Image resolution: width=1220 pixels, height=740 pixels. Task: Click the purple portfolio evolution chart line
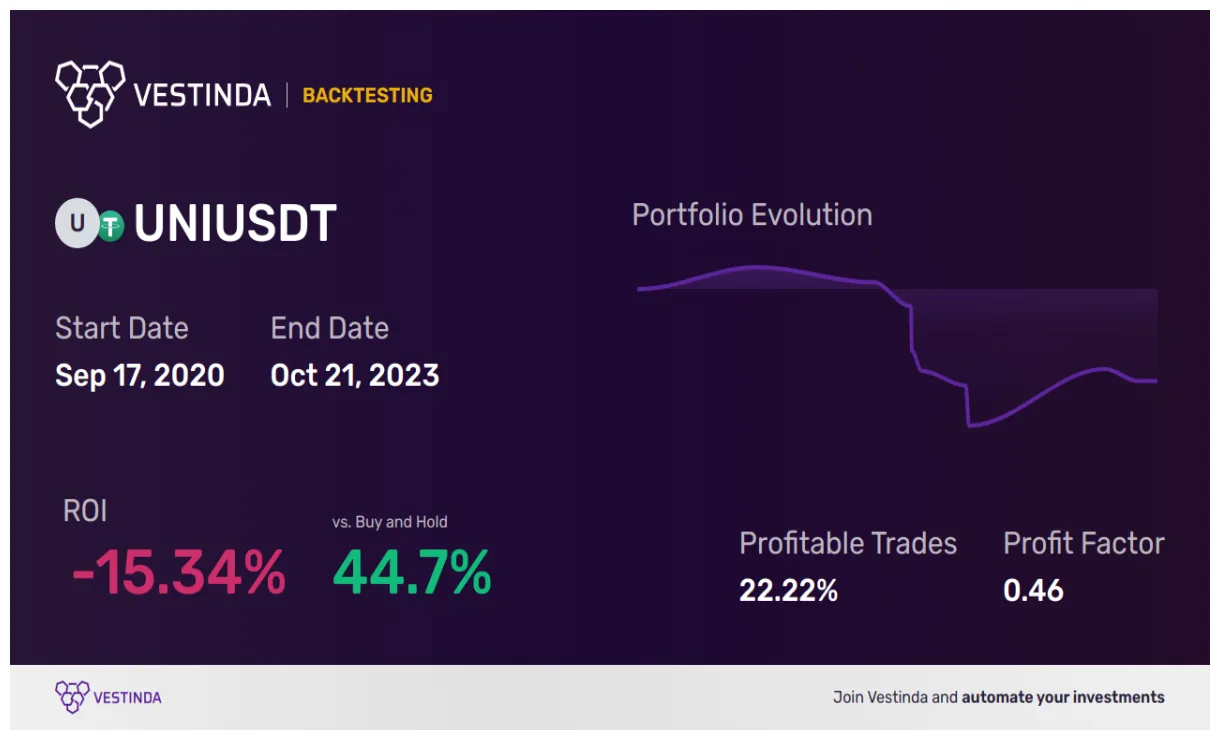[760, 268]
